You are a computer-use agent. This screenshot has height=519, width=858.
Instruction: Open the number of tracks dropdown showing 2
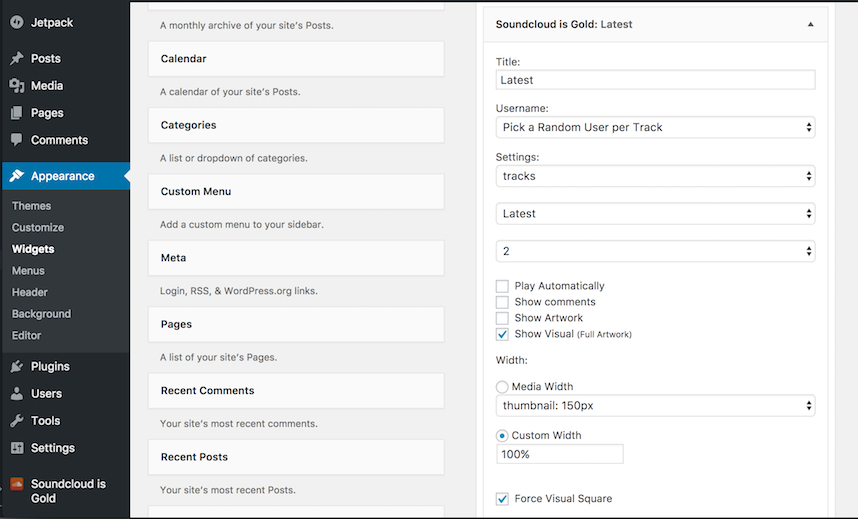click(x=656, y=251)
